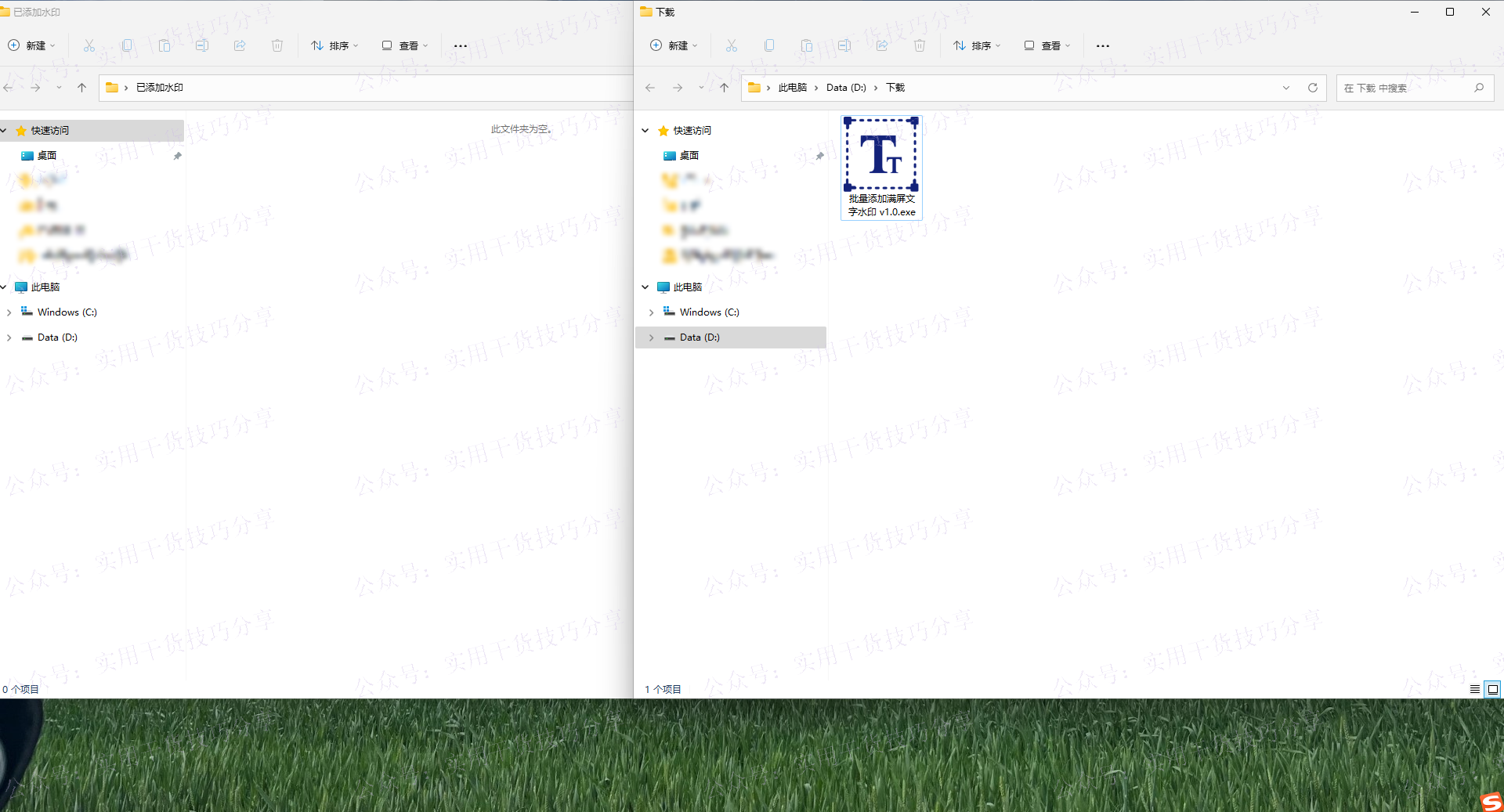The height and width of the screenshot is (812, 1504).
Task: Open 排序 dropdown in the right window
Action: [977, 45]
